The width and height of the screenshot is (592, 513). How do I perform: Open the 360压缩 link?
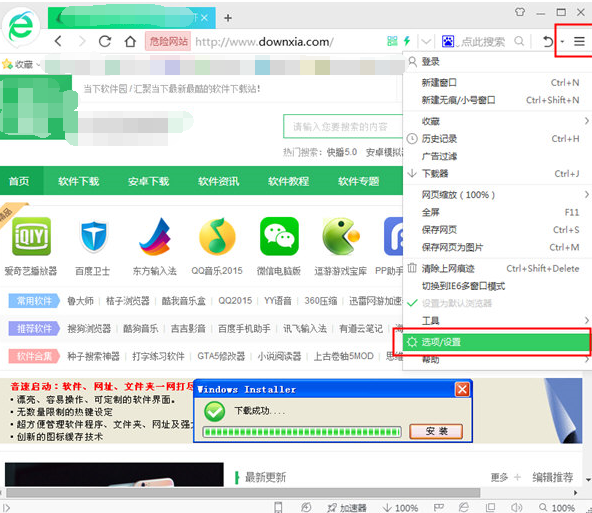point(321,301)
